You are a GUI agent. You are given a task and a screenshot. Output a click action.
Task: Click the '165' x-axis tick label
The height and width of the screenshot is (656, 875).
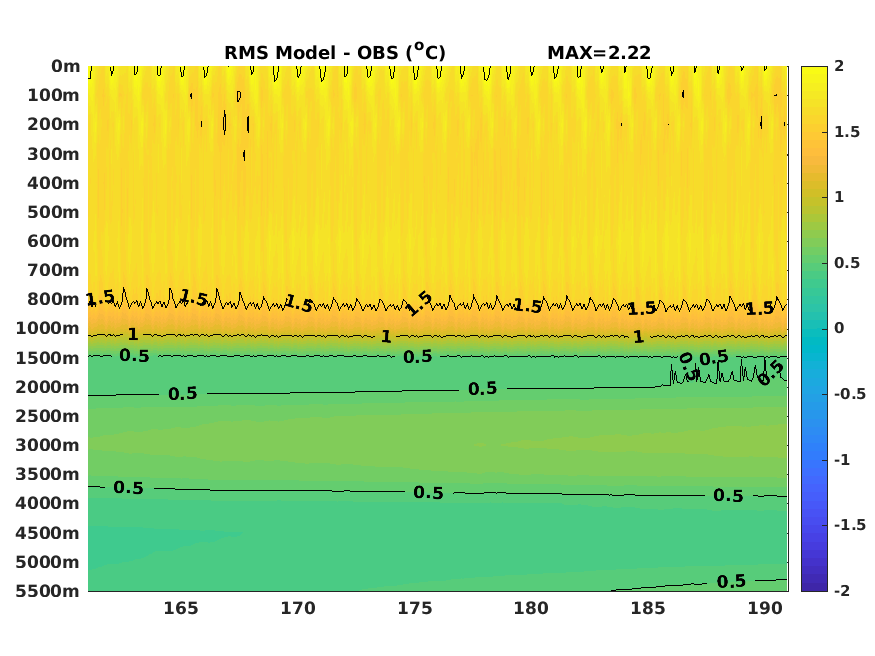click(x=181, y=608)
